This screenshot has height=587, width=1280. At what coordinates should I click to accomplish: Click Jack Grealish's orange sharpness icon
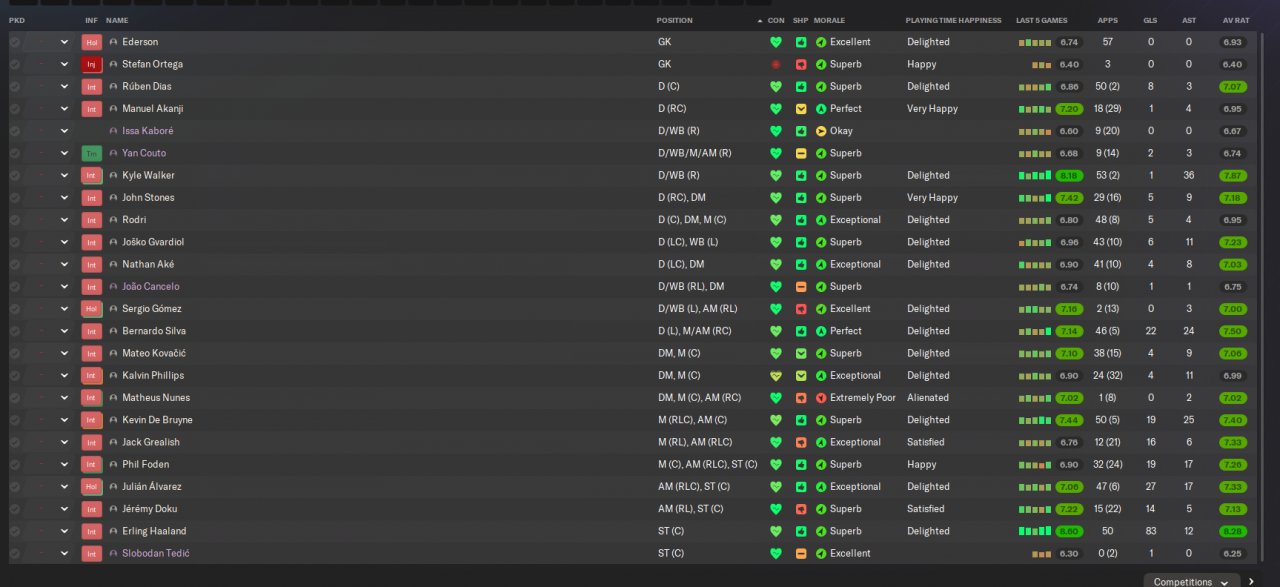coord(801,442)
